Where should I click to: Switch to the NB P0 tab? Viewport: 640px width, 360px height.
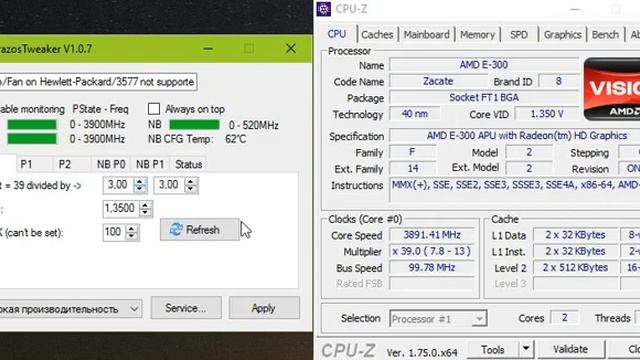(x=111, y=164)
